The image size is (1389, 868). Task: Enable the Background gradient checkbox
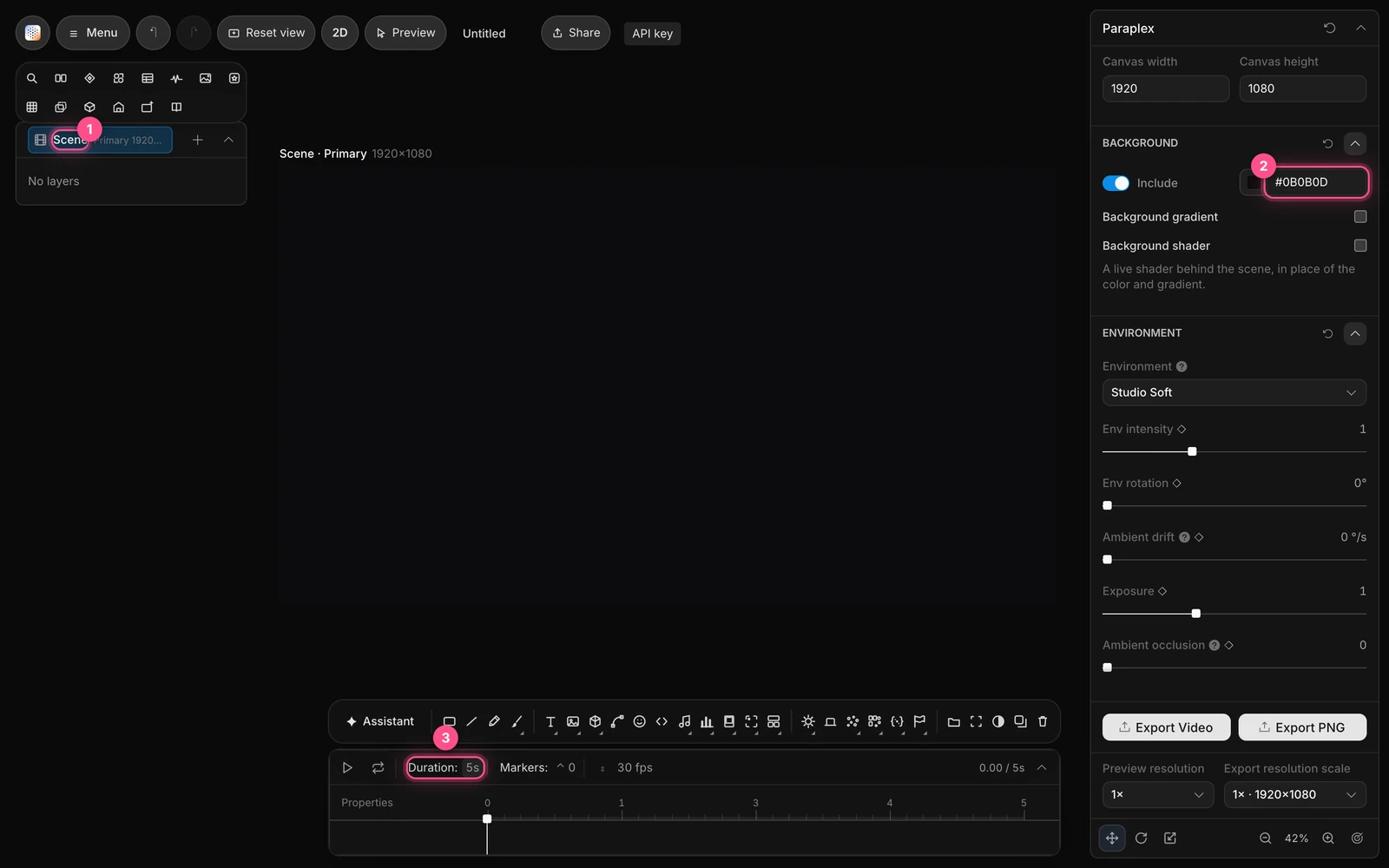click(x=1360, y=216)
